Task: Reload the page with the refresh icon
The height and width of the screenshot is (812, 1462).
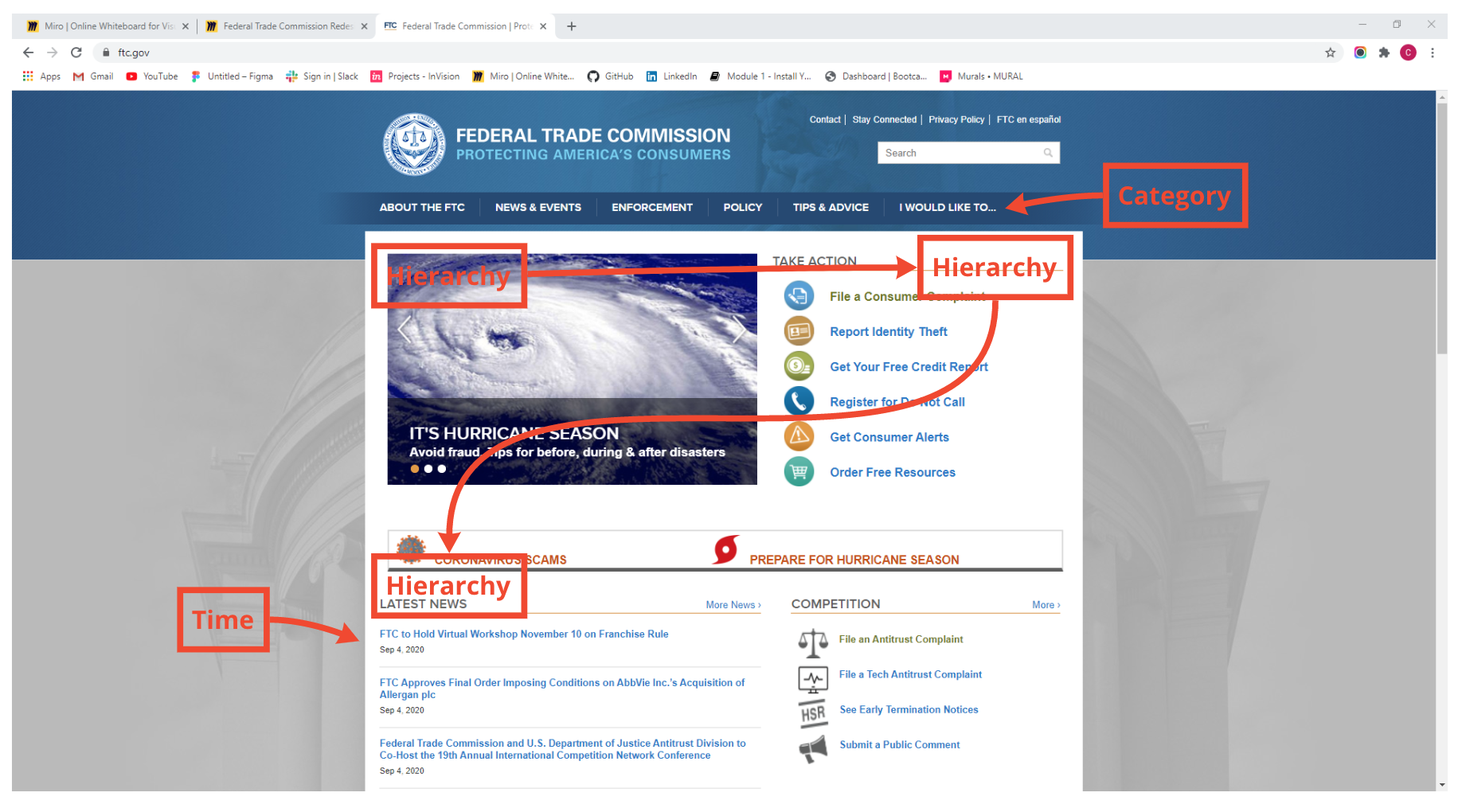Action: [76, 53]
